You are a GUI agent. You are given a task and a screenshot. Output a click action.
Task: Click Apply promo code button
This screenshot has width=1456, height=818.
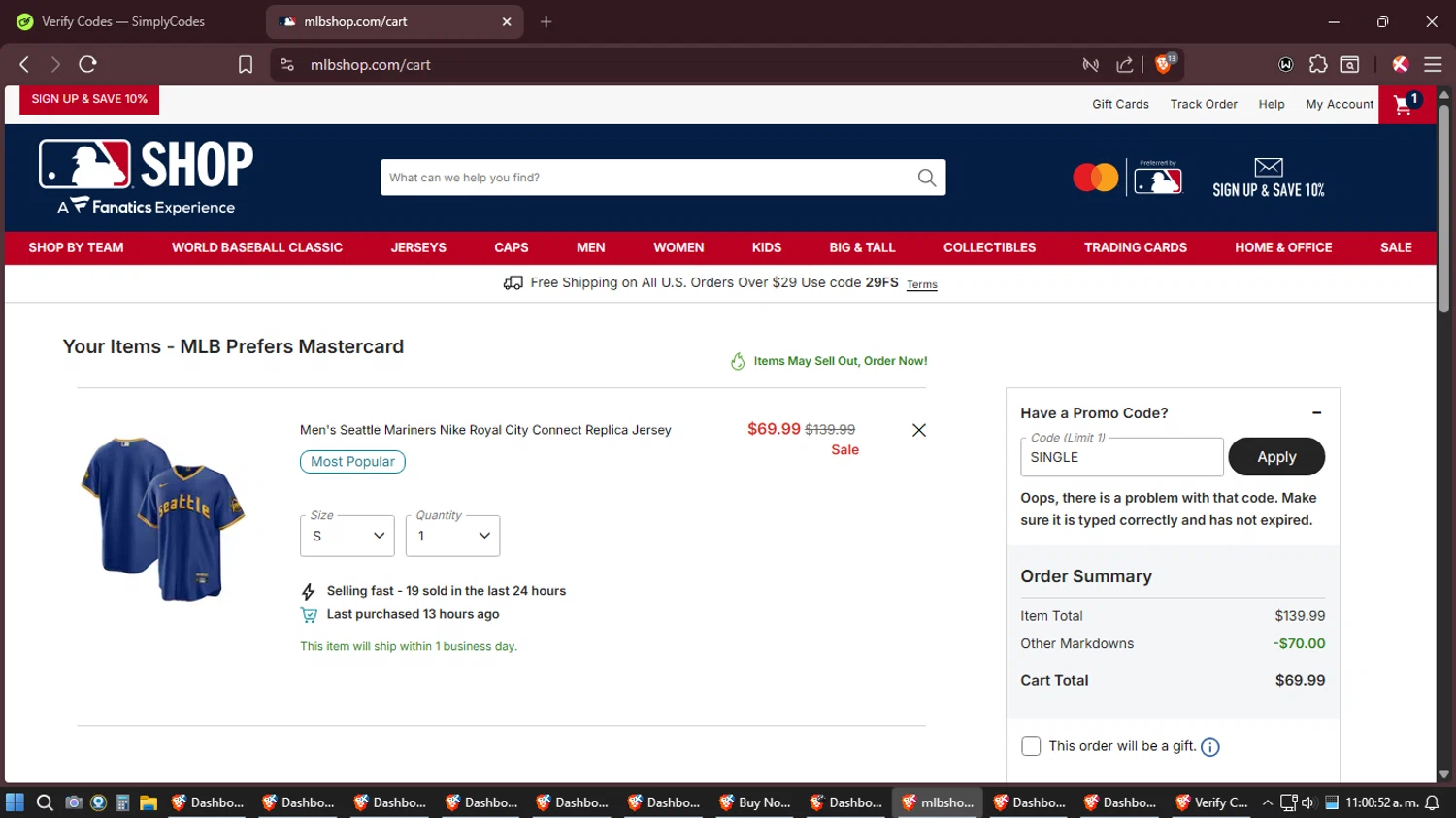click(1276, 457)
